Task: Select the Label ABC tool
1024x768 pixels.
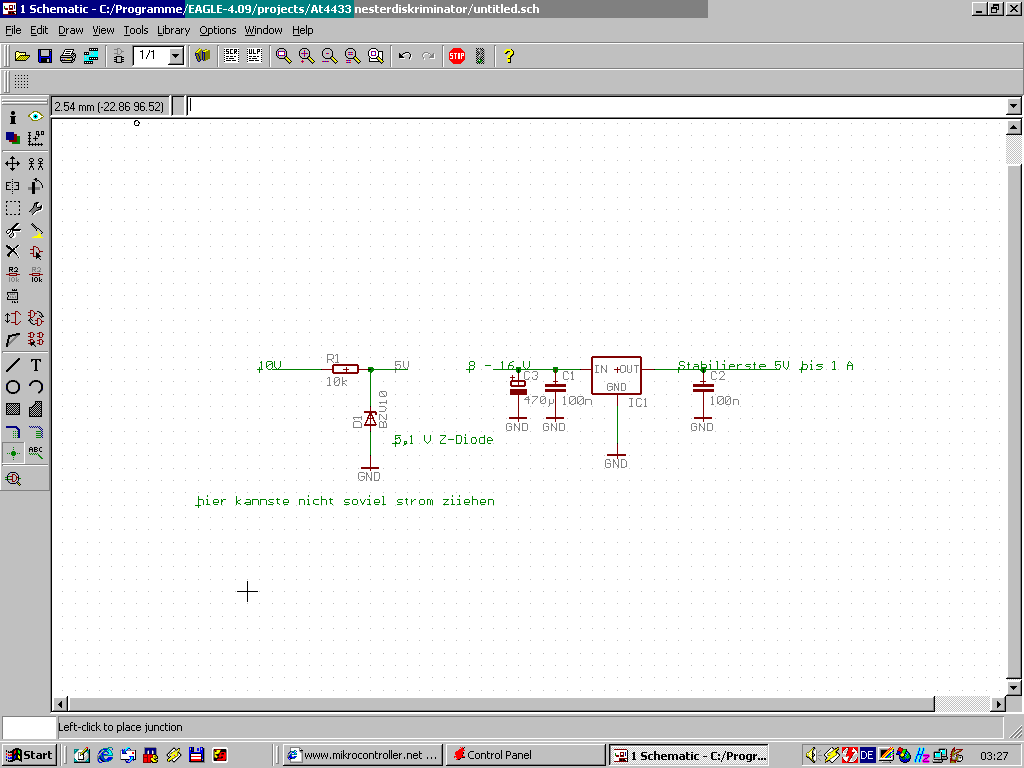Action: click(36, 453)
